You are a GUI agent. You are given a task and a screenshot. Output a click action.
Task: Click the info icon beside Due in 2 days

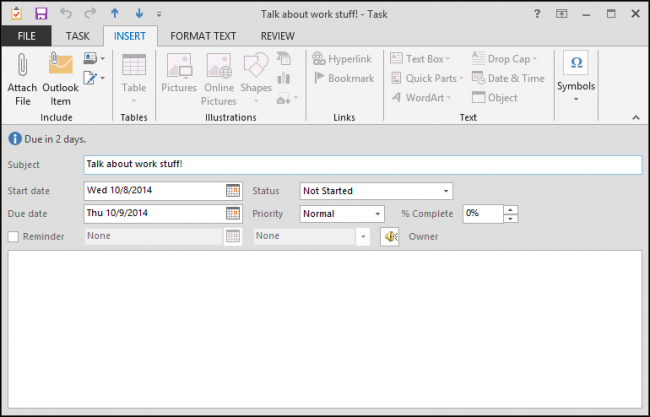tap(15, 139)
